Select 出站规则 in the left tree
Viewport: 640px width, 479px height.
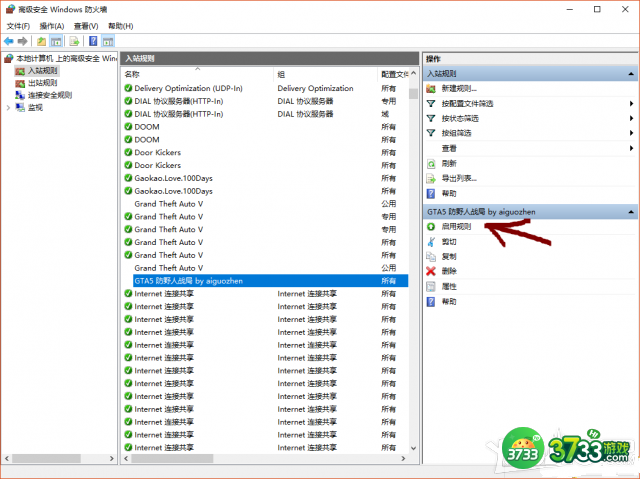click(x=42, y=83)
